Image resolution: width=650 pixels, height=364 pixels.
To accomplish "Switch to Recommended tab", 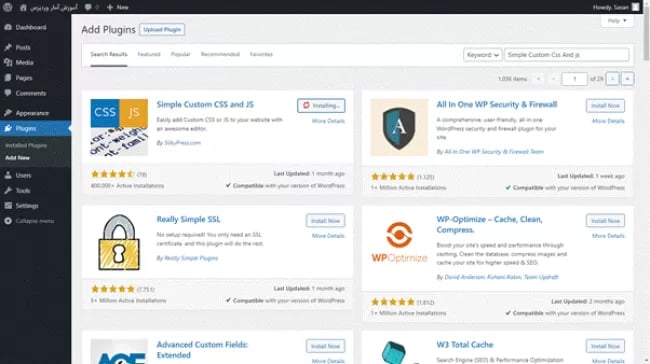I will 220,54.
